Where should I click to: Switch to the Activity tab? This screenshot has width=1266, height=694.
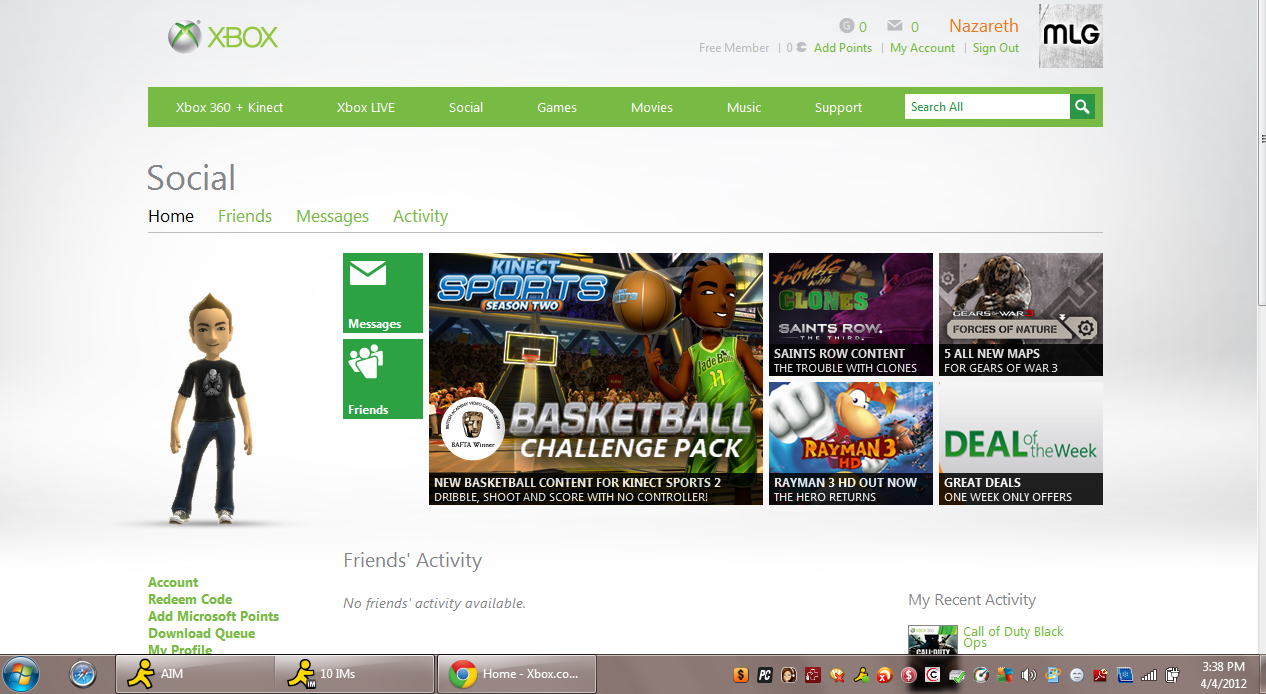click(420, 216)
